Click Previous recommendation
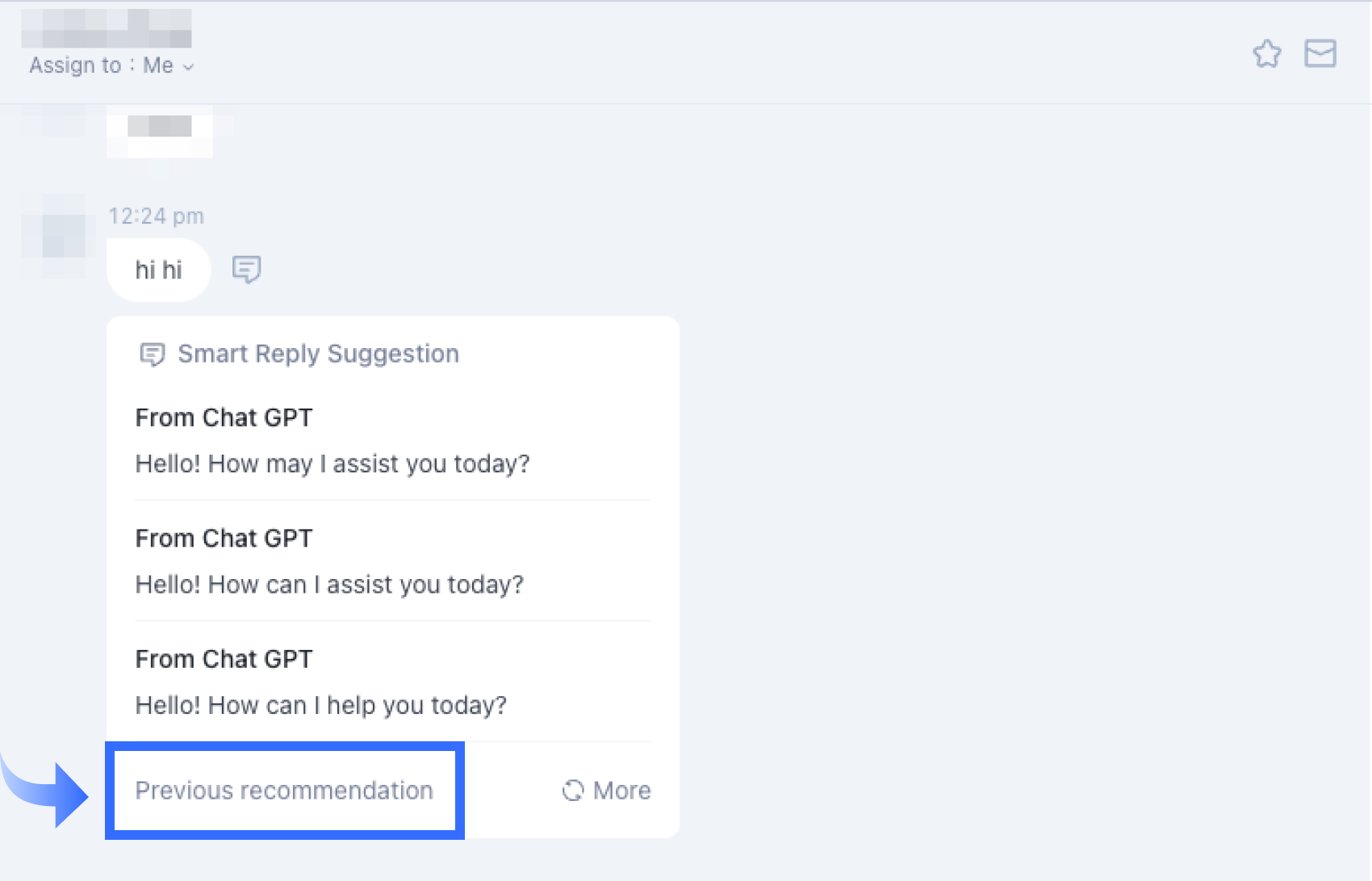This screenshot has width=1372, height=881. (284, 791)
